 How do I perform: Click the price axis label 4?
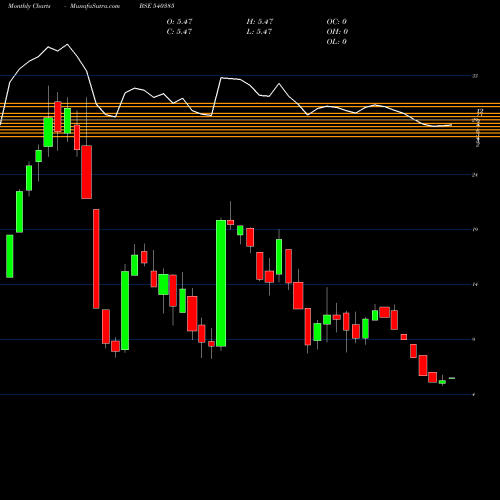click(x=474, y=395)
